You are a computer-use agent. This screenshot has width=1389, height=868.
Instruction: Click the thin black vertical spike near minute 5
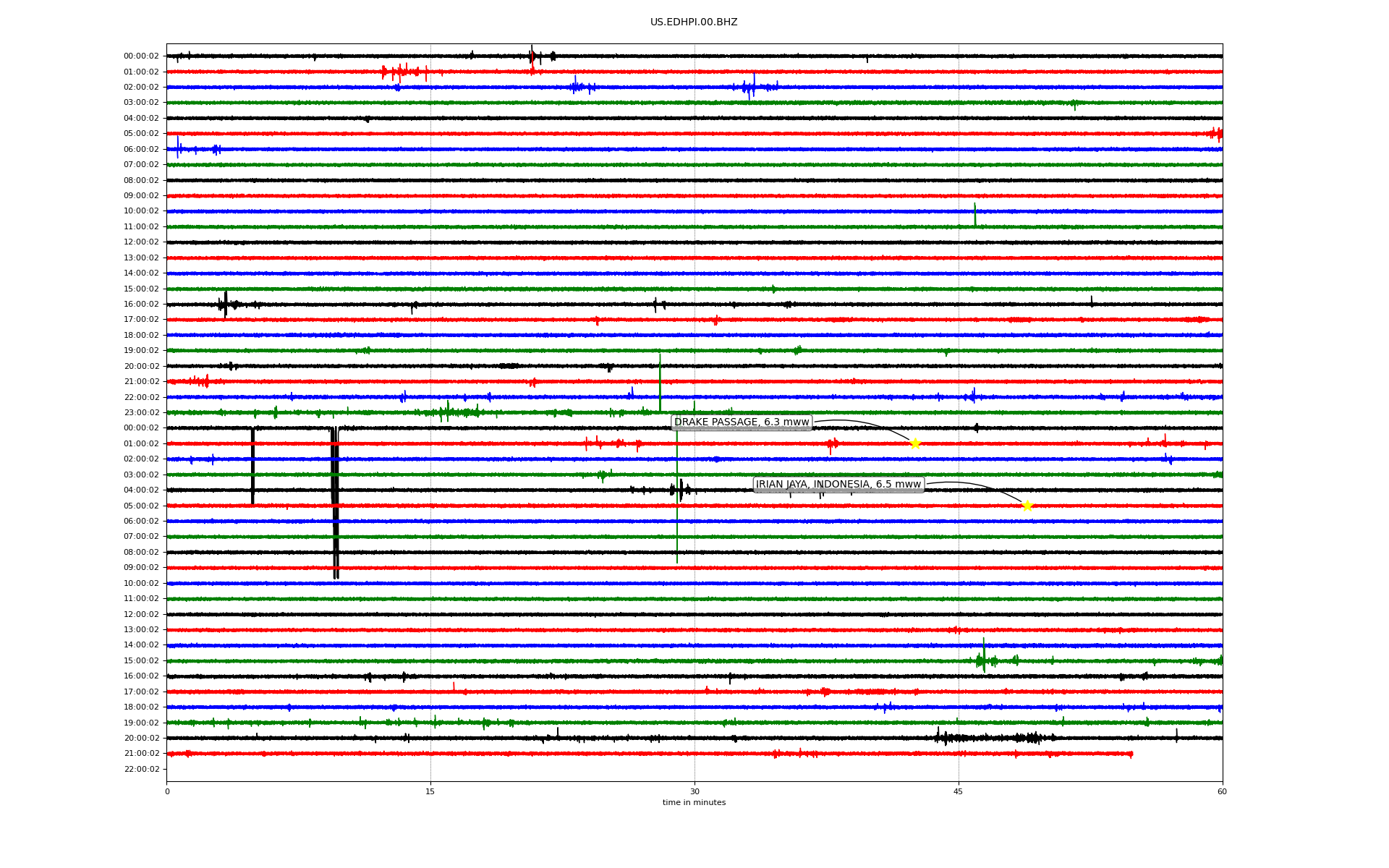(x=252, y=467)
